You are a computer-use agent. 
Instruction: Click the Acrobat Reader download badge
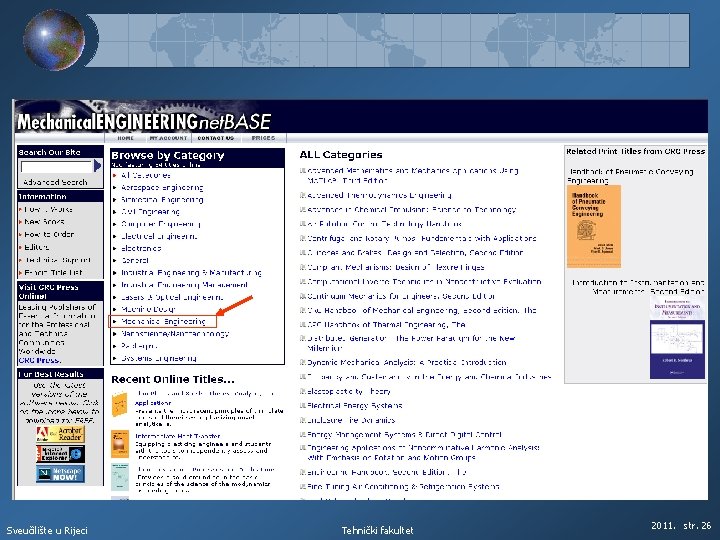tap(61, 434)
